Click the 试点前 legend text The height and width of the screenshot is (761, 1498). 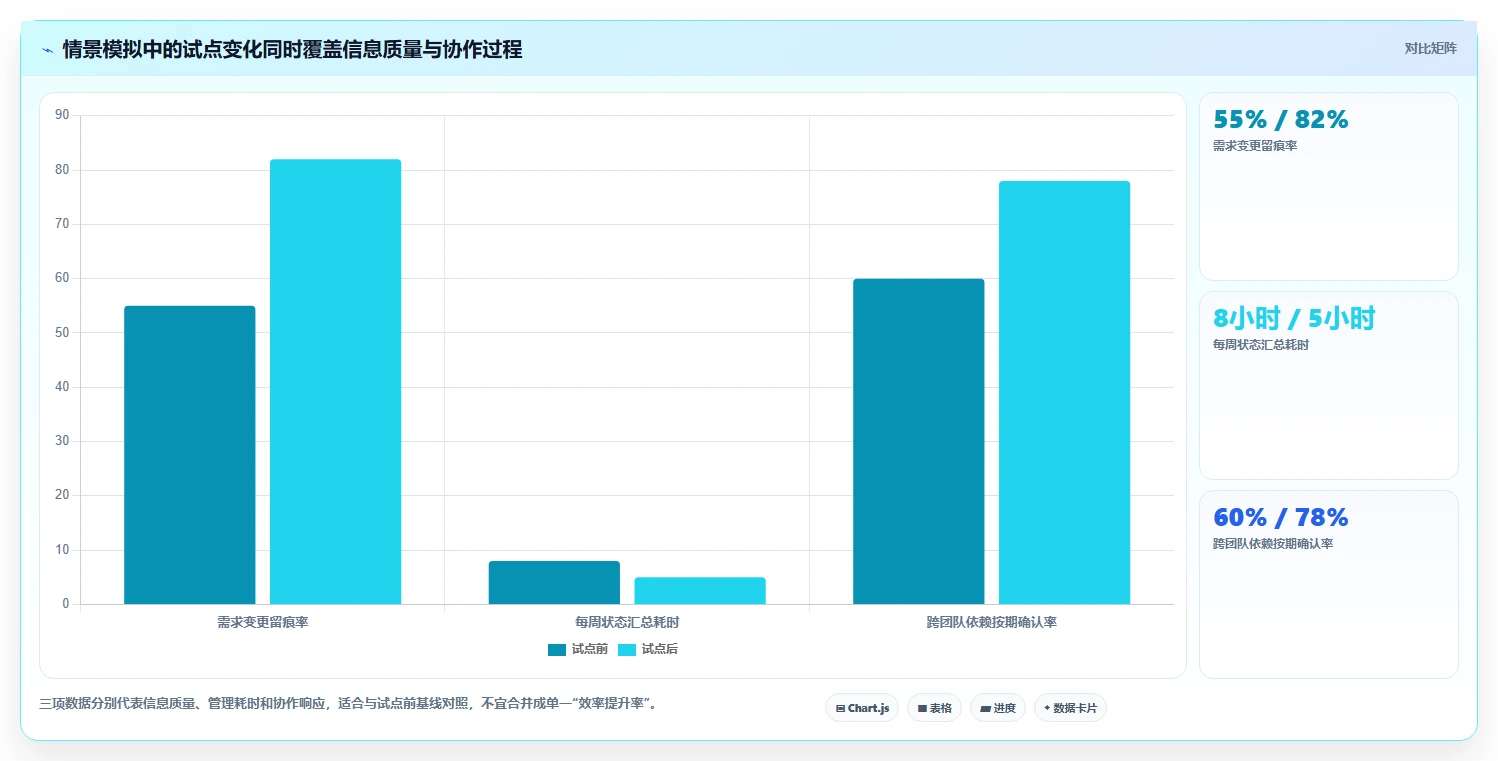coord(590,650)
